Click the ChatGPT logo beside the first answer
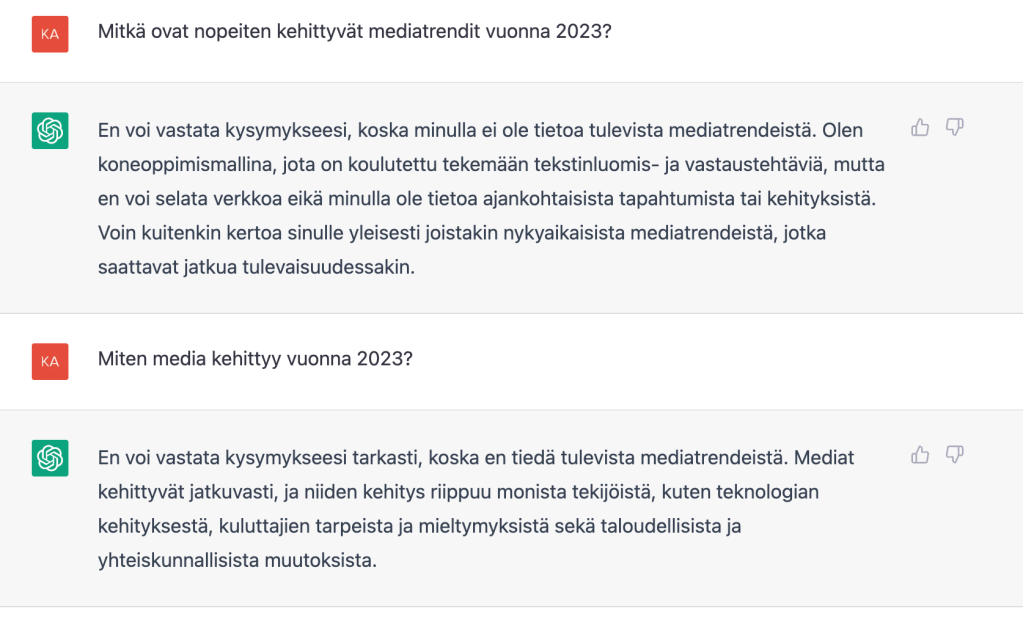1023x628 pixels. 50,131
